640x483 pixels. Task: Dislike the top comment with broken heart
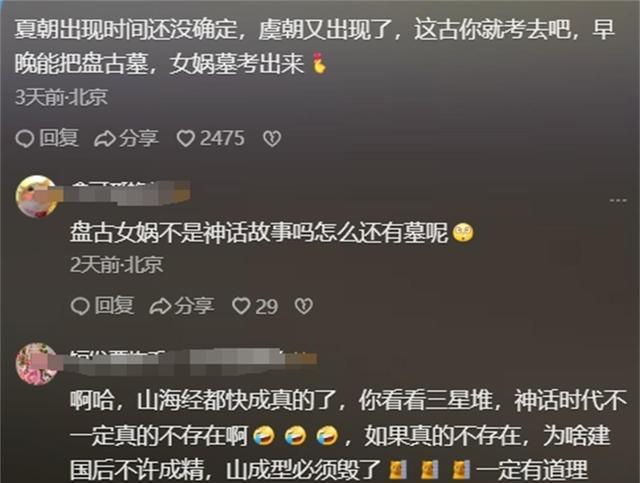click(272, 139)
